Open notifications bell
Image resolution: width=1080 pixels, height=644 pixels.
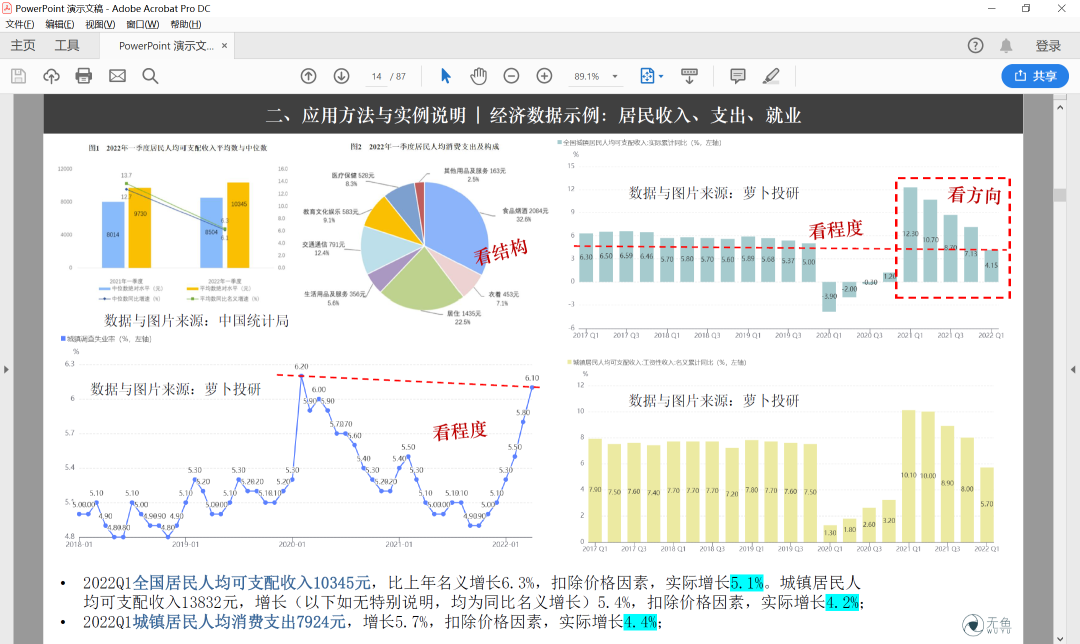pyautogui.click(x=1006, y=45)
